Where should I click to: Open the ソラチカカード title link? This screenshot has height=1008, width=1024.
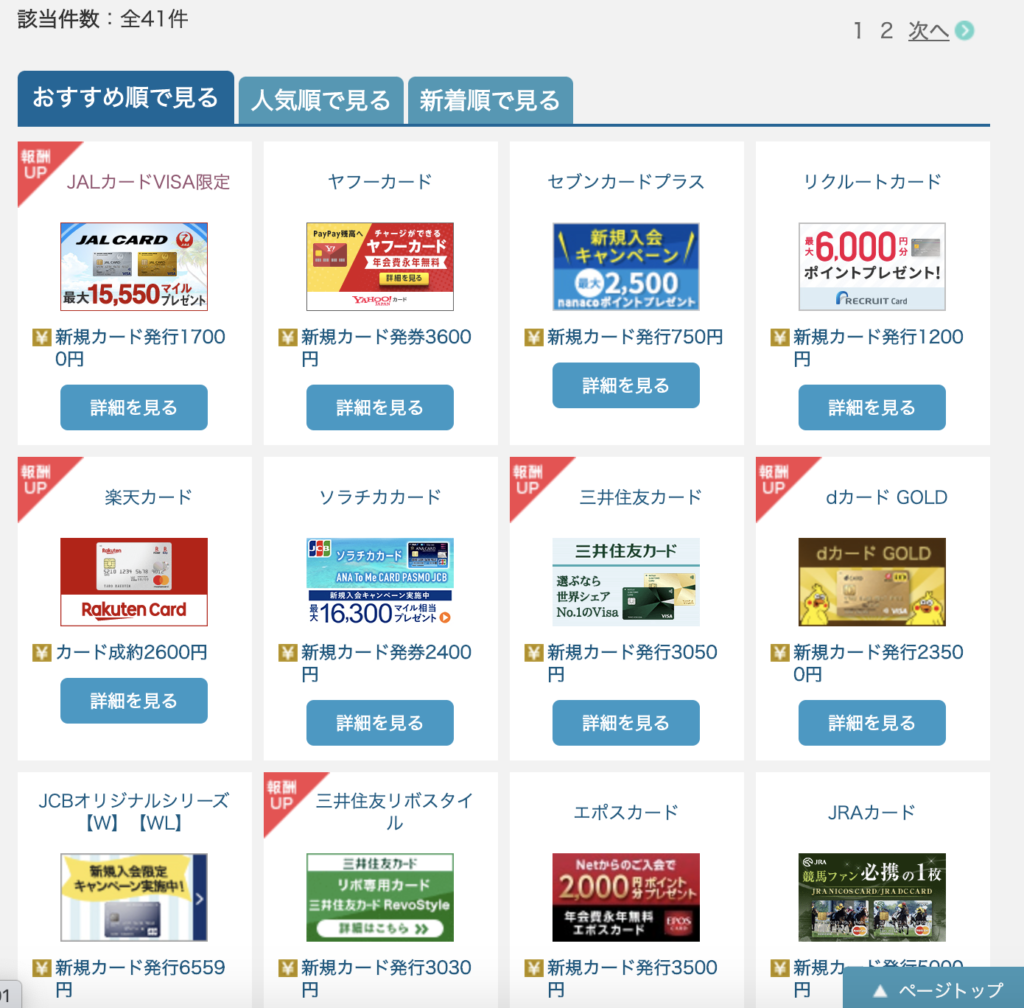point(380,497)
